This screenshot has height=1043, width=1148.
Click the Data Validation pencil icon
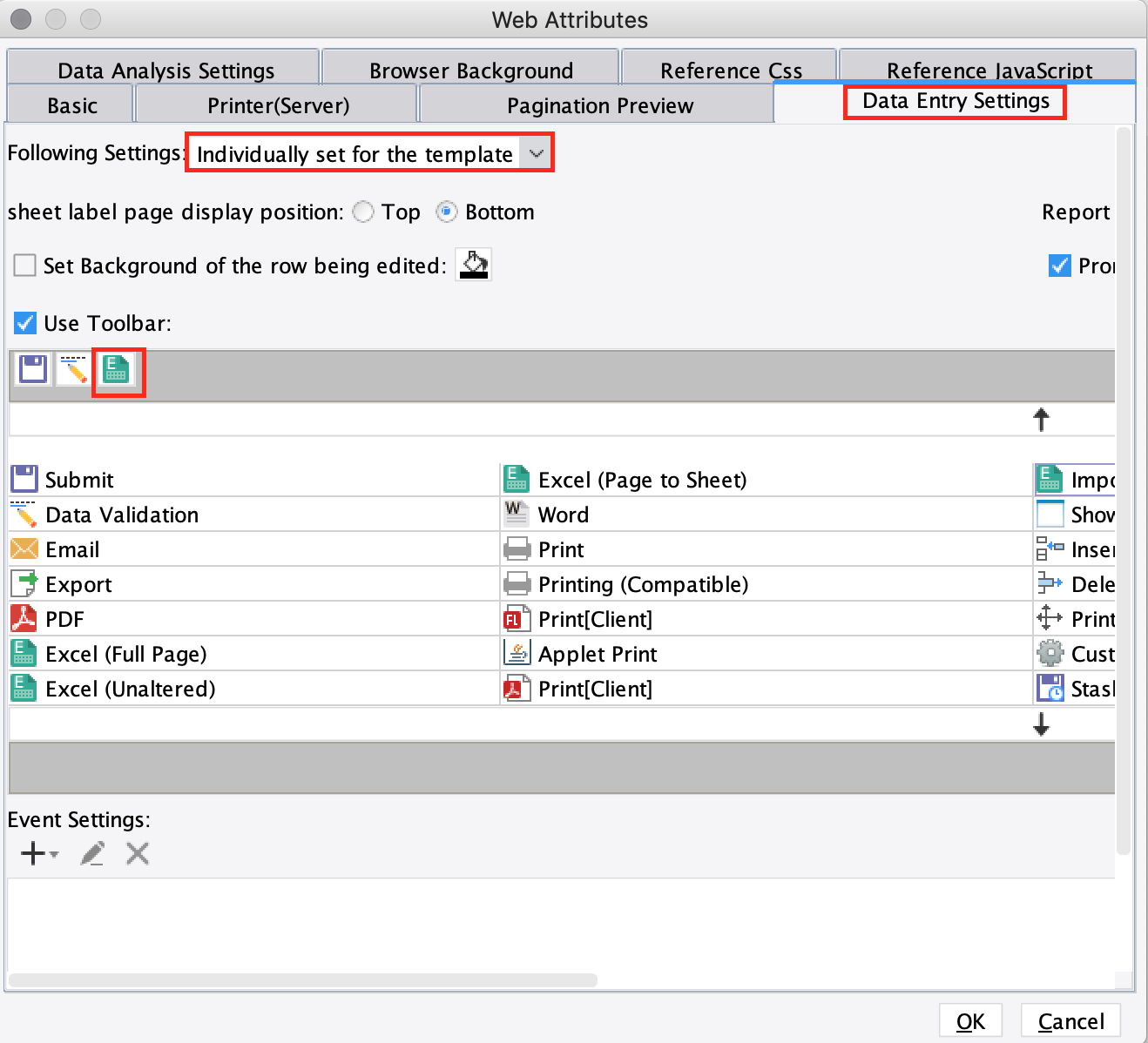tap(24, 514)
